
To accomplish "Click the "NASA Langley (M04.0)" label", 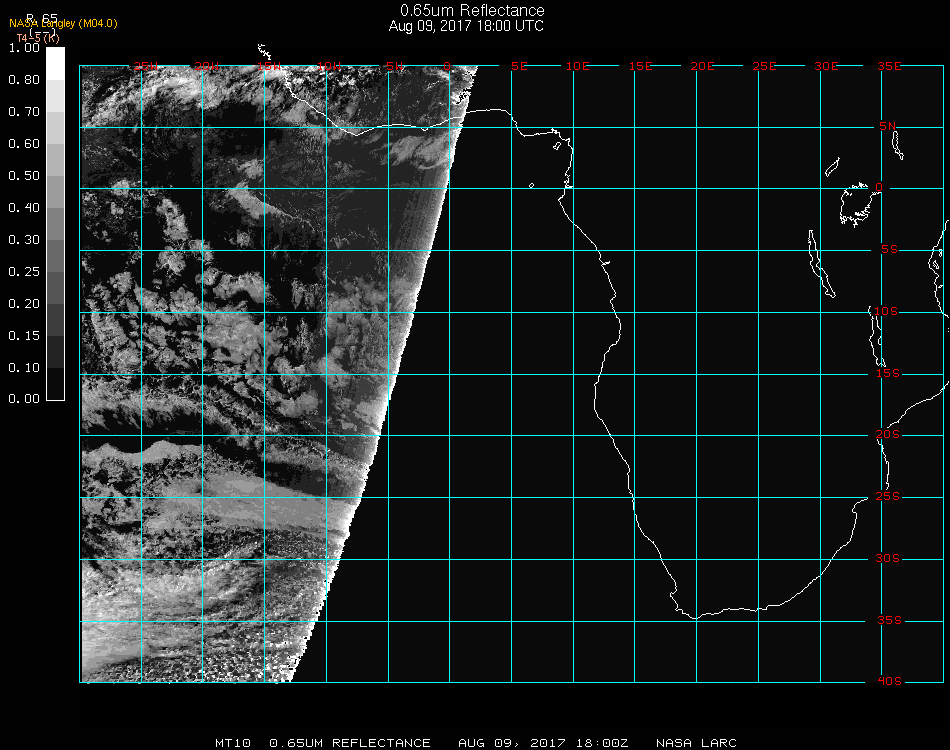I will point(63,24).
